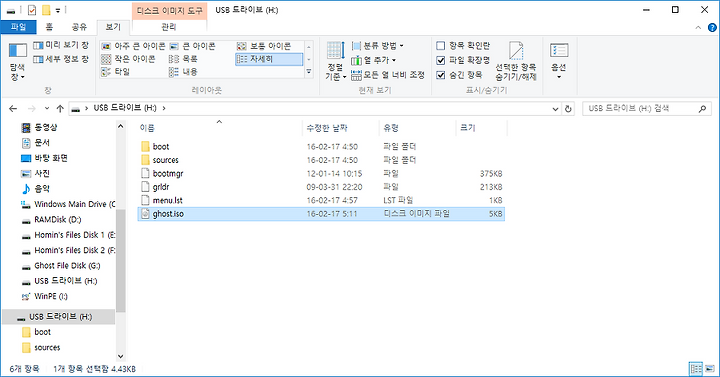Expand the breadcrumb arrow after USB 드라이브 (H:)
The width and height of the screenshot is (720, 377).
[164, 108]
